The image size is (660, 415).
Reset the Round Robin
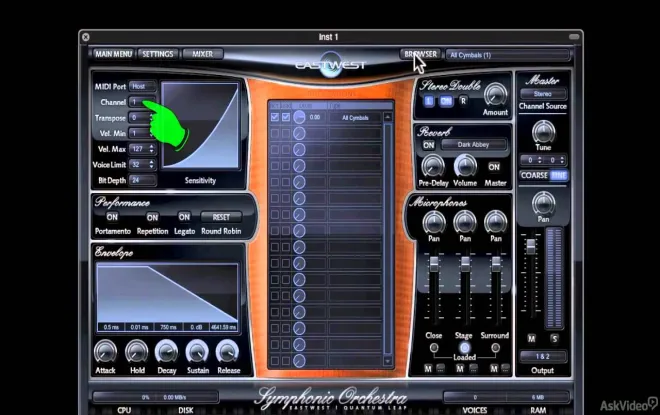click(x=221, y=217)
